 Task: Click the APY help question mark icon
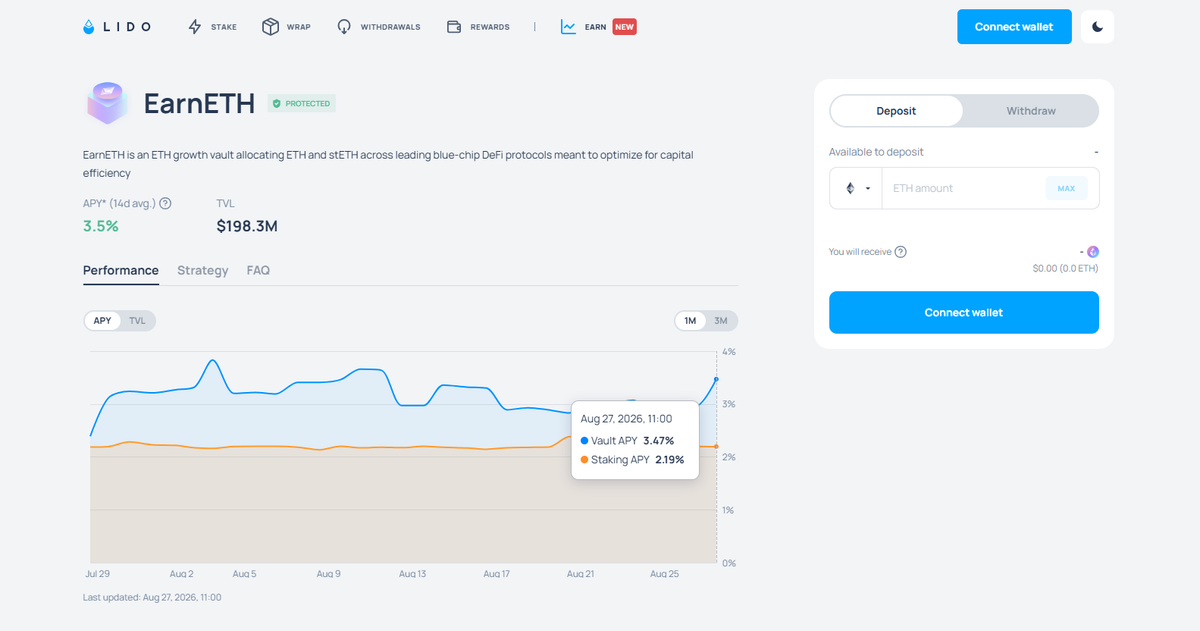coord(166,203)
